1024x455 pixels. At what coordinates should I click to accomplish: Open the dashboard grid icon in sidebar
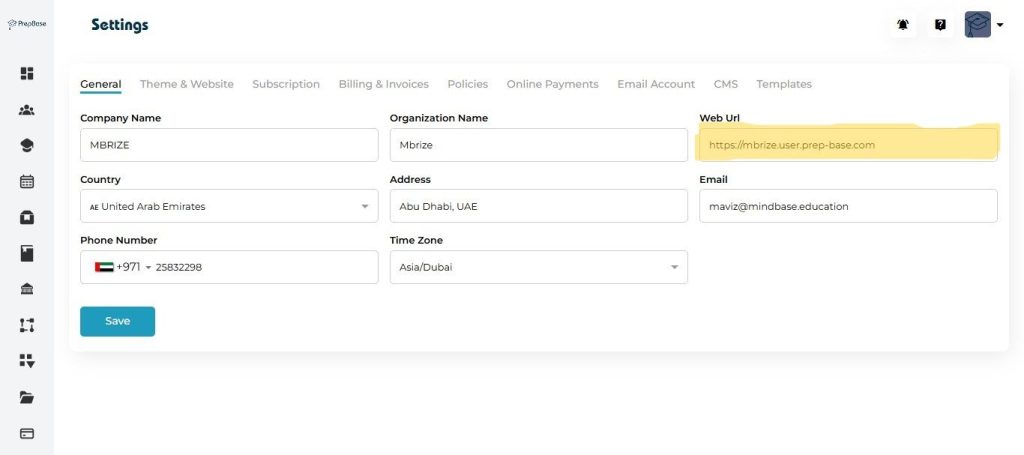(27, 73)
